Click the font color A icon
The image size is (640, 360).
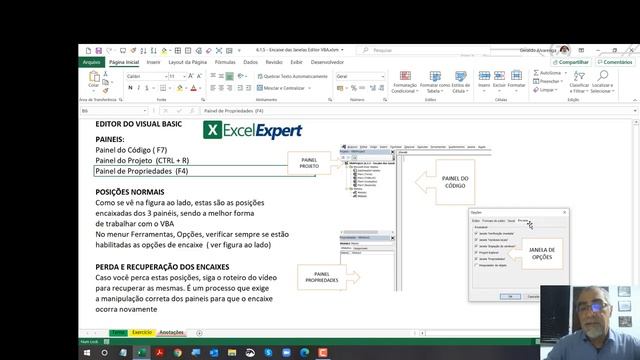194,88
